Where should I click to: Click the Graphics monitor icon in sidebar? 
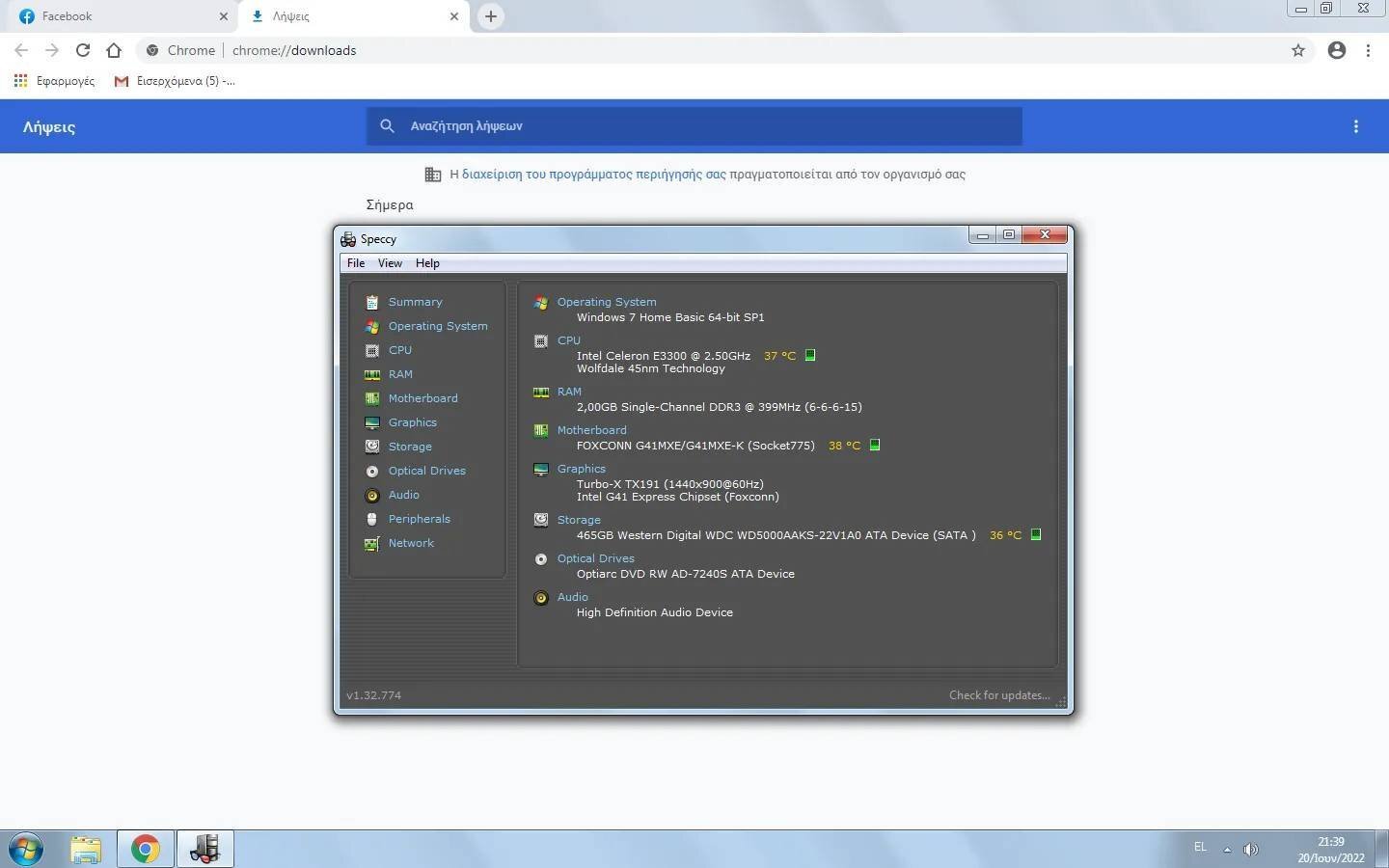coord(372,422)
